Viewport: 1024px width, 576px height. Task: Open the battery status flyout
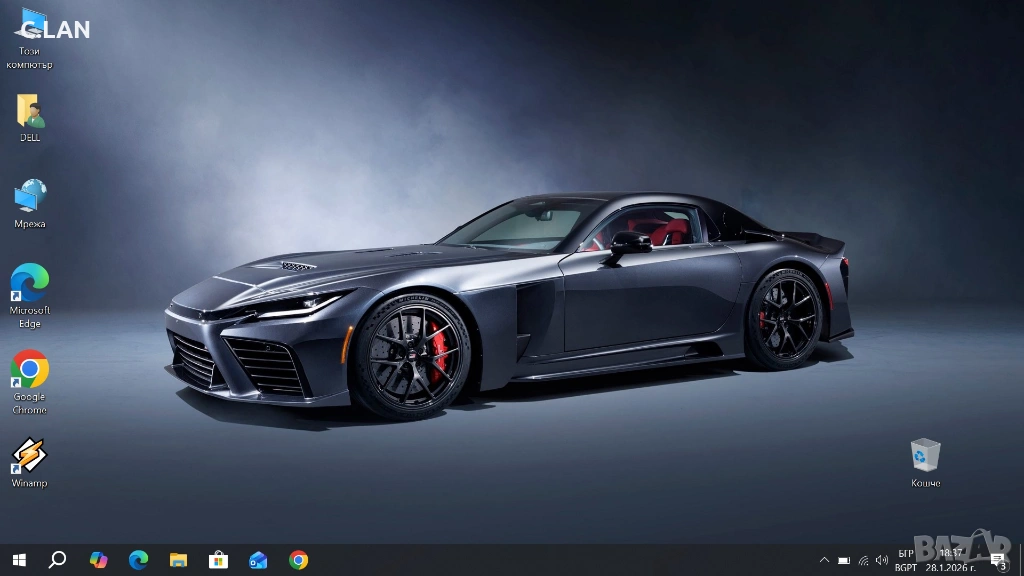(x=844, y=560)
